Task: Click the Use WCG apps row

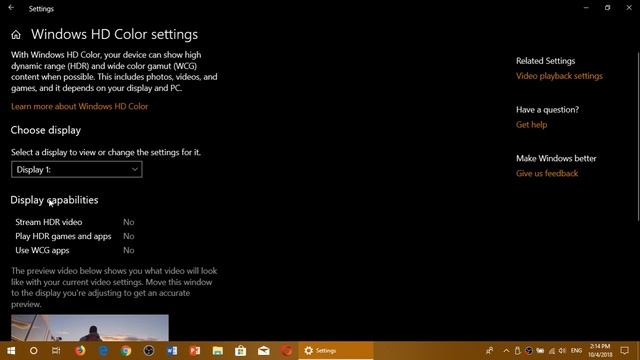Action: [x=75, y=250]
